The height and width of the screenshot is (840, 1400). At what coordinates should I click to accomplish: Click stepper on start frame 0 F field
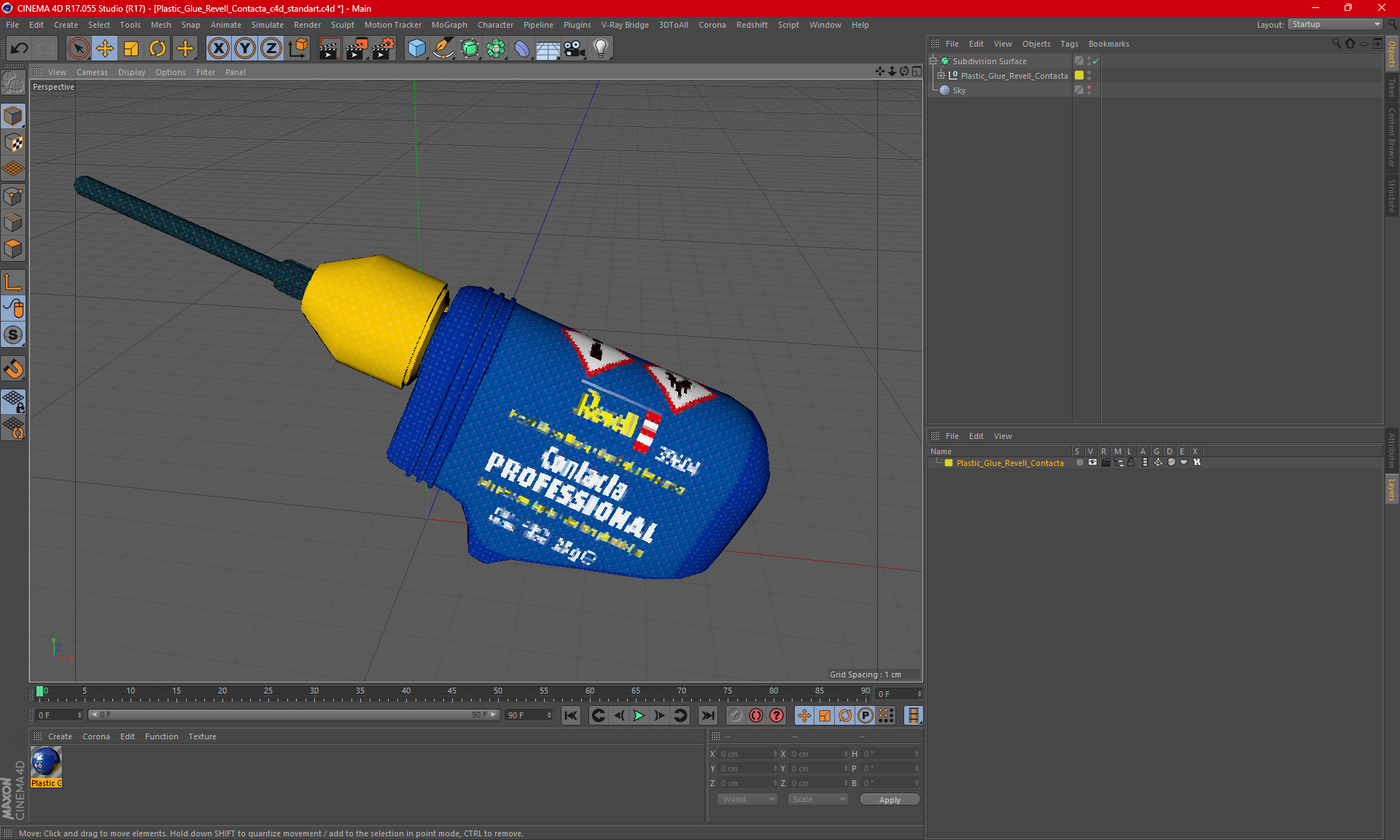(x=79, y=715)
